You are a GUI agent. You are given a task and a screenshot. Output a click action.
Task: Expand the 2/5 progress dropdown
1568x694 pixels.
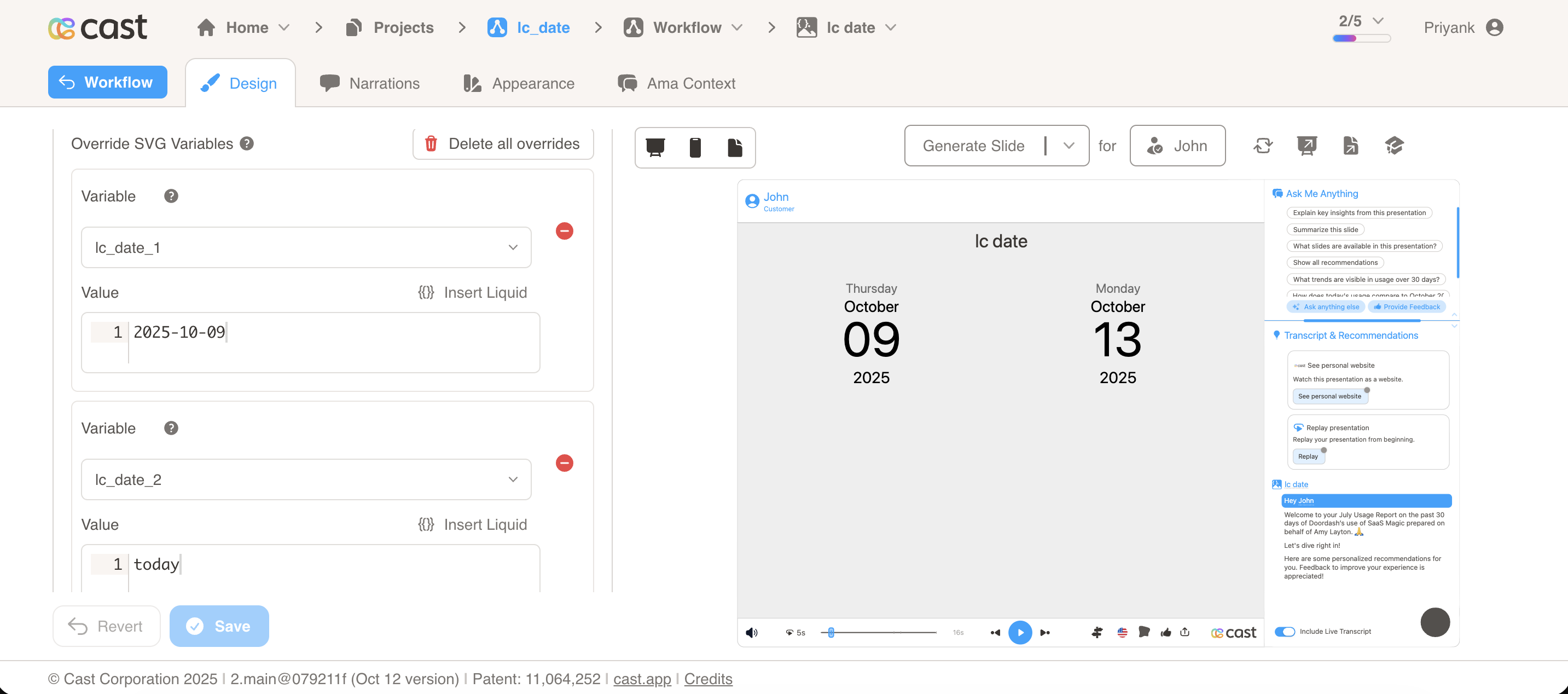click(1379, 21)
